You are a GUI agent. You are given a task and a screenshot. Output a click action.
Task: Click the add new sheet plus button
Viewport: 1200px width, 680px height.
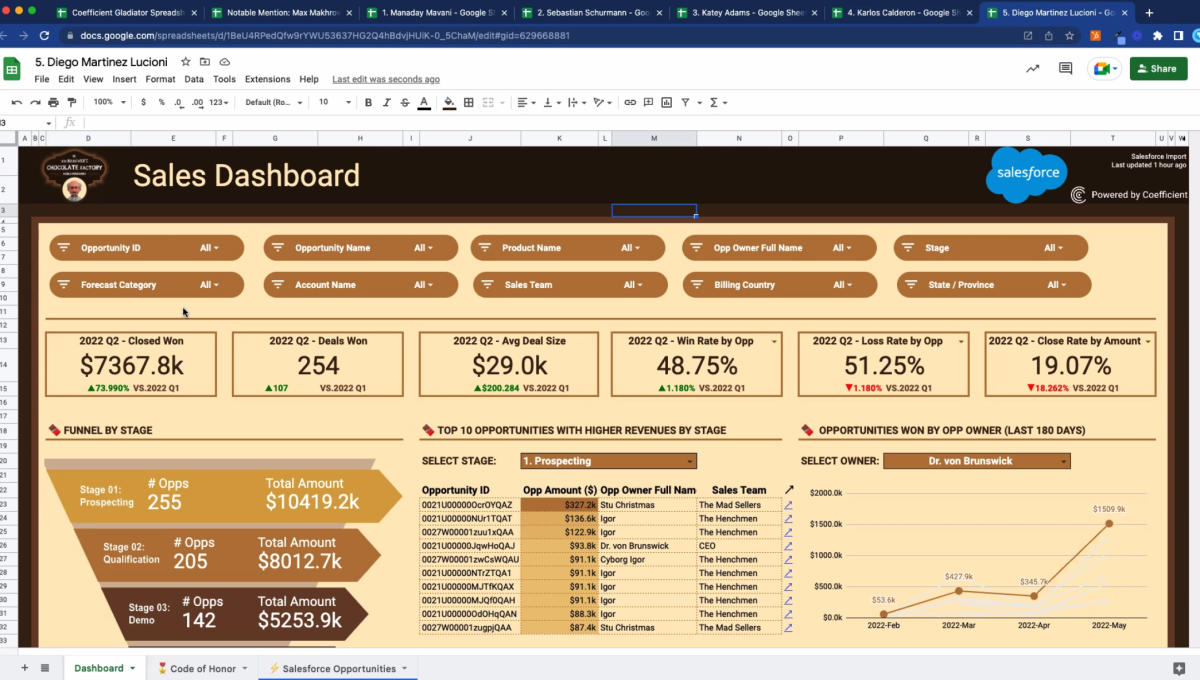[x=25, y=668]
